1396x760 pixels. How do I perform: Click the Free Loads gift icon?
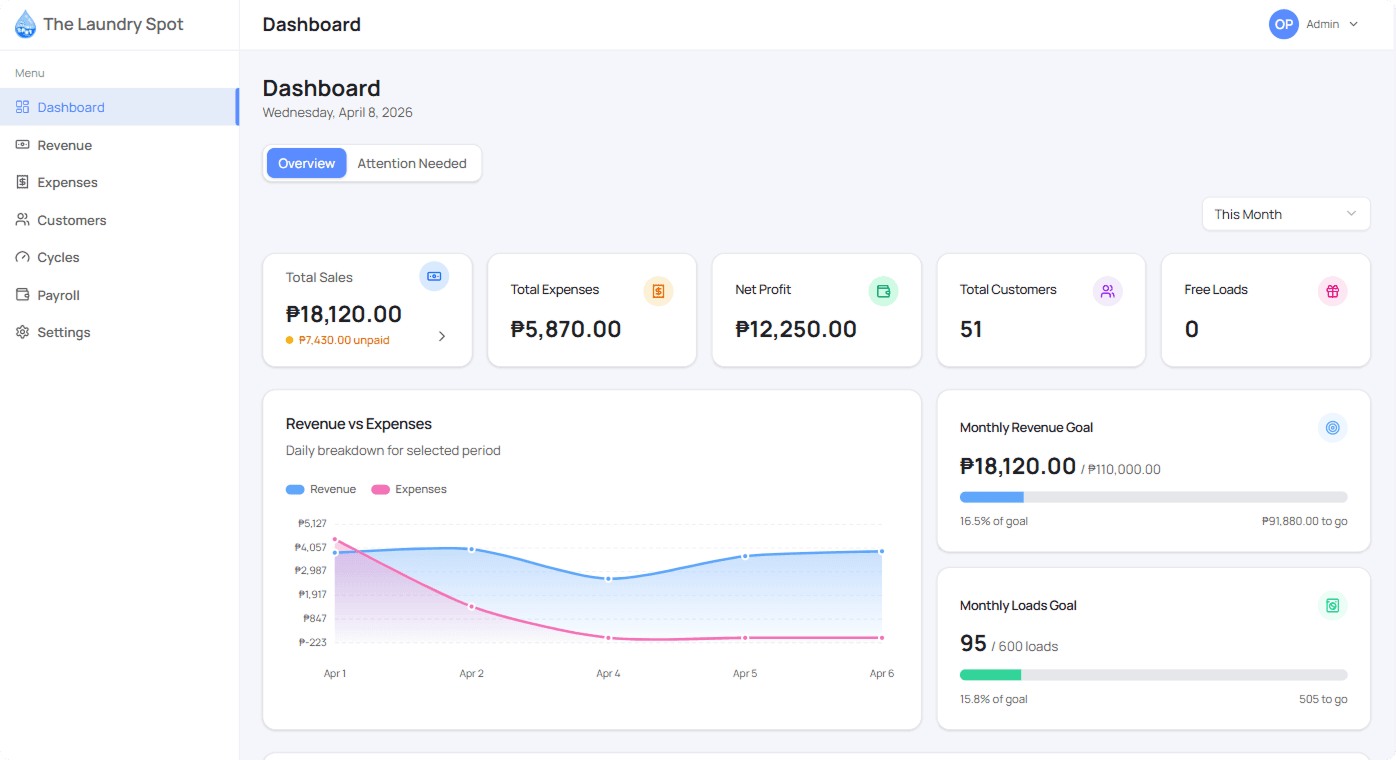1332,291
